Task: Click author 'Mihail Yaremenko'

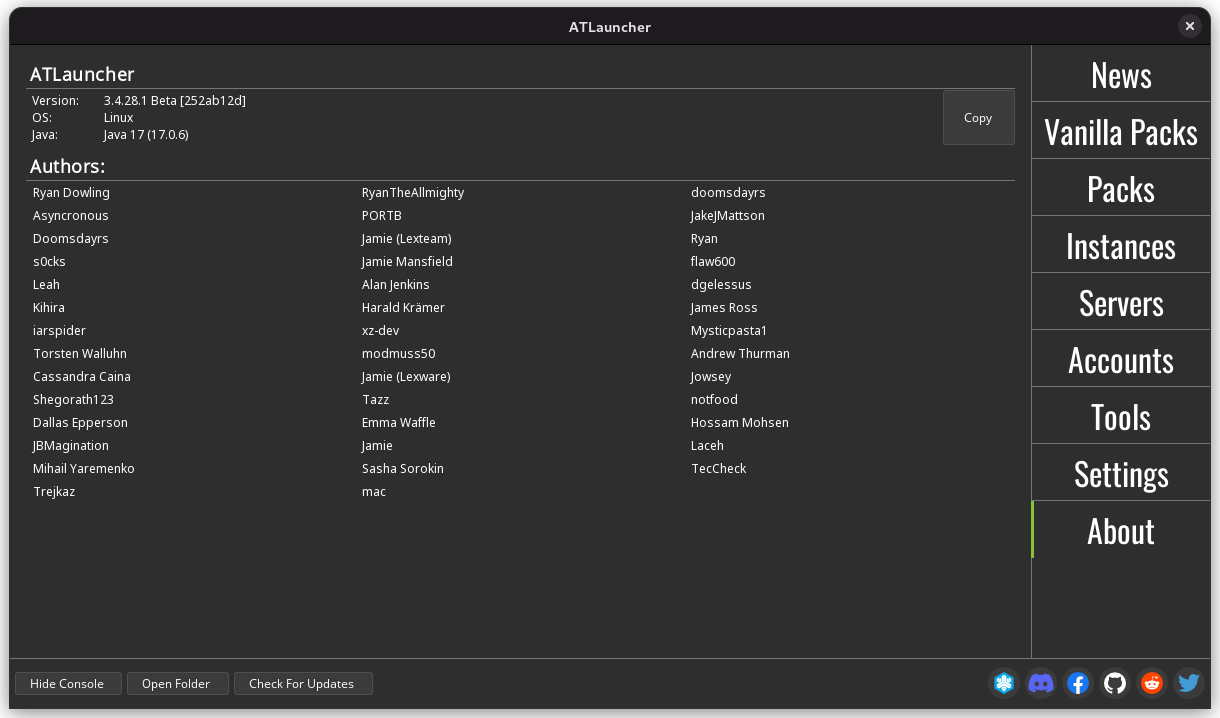Action: [x=84, y=469]
